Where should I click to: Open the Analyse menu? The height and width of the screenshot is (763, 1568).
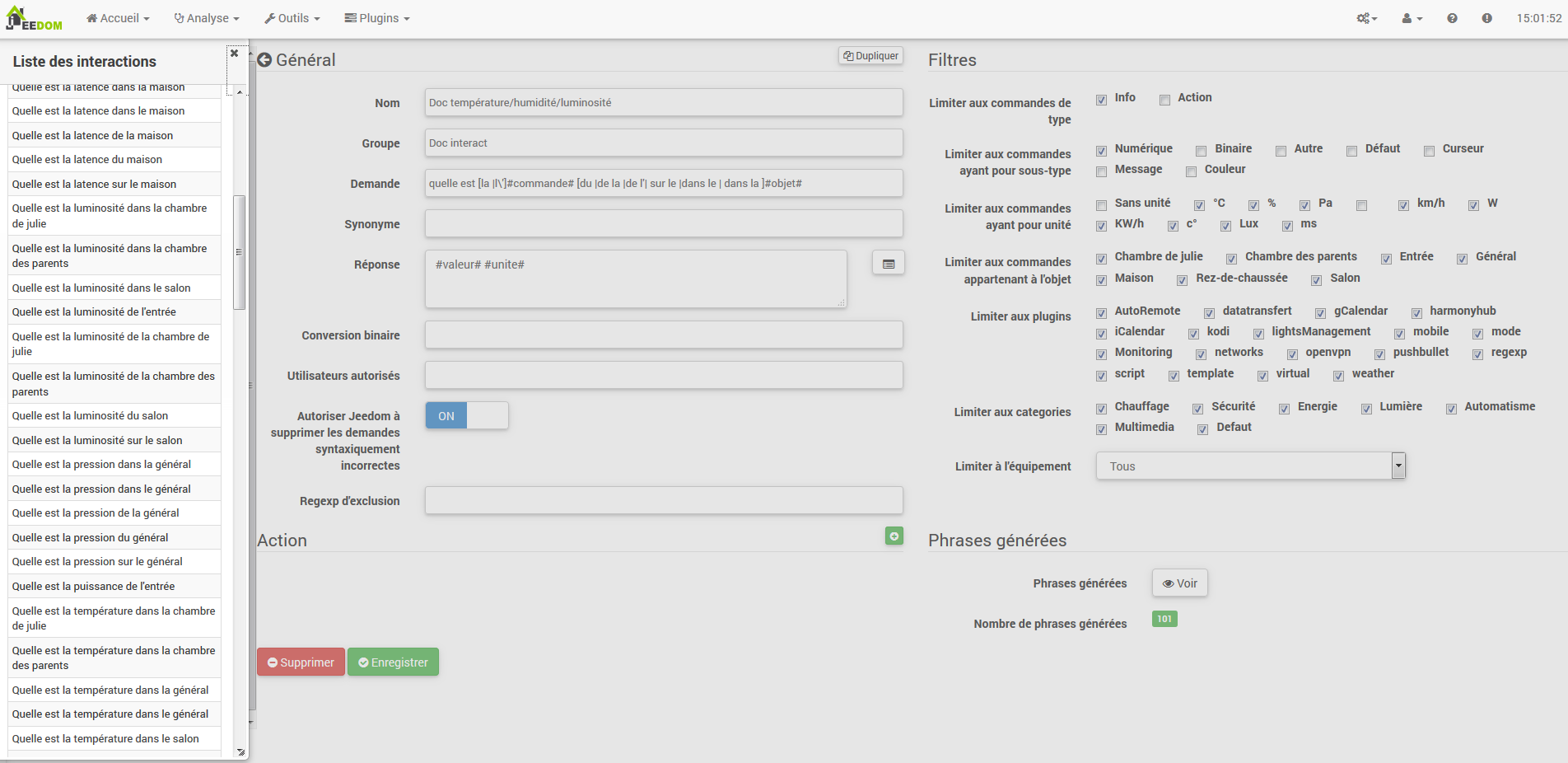click(x=207, y=18)
